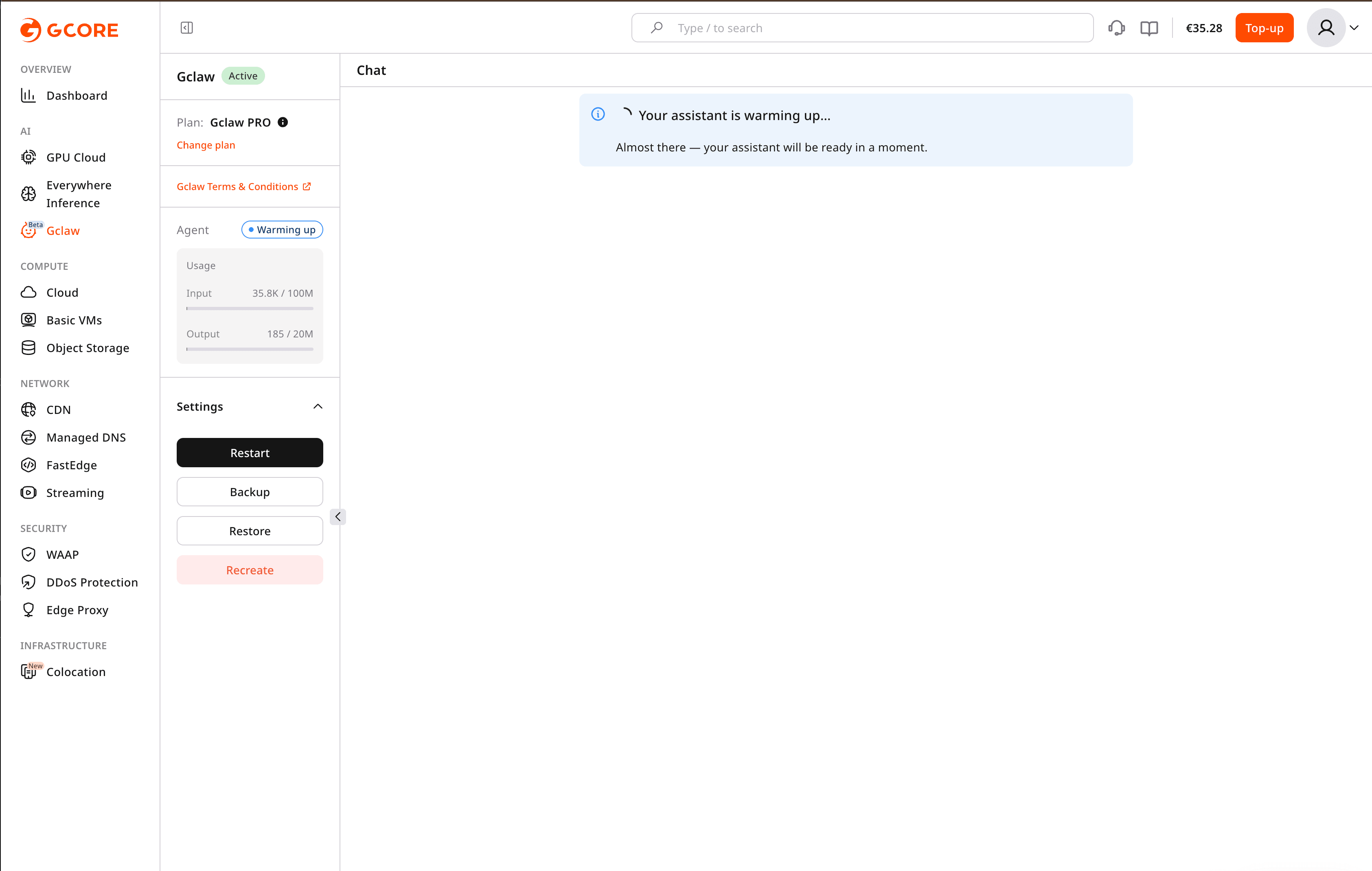
Task: Click the Gclaw beta face icon
Action: pyautogui.click(x=28, y=231)
